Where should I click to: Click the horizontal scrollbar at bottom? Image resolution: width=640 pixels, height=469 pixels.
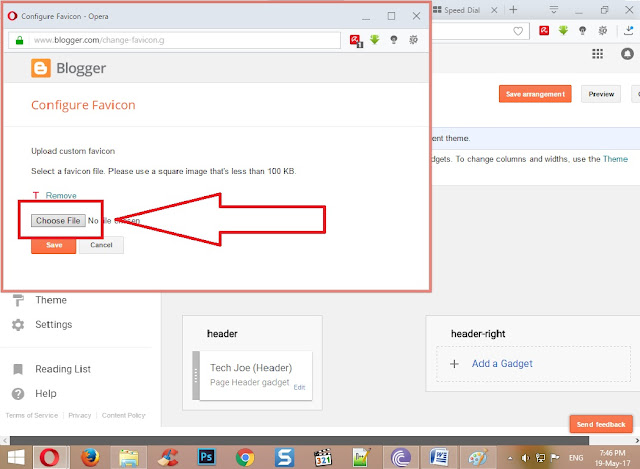point(299,440)
